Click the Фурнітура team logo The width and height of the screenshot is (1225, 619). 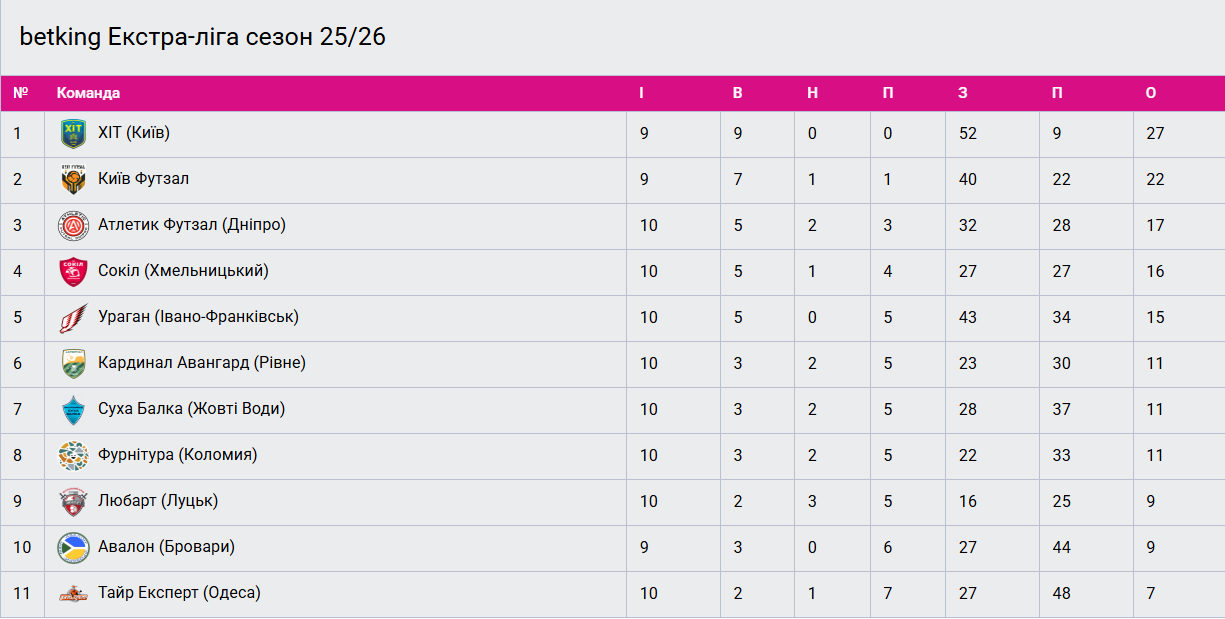[x=73, y=456]
